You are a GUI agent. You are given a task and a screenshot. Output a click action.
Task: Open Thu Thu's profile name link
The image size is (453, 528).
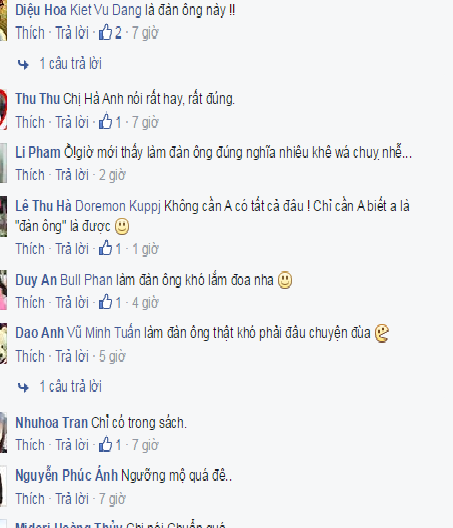click(37, 99)
